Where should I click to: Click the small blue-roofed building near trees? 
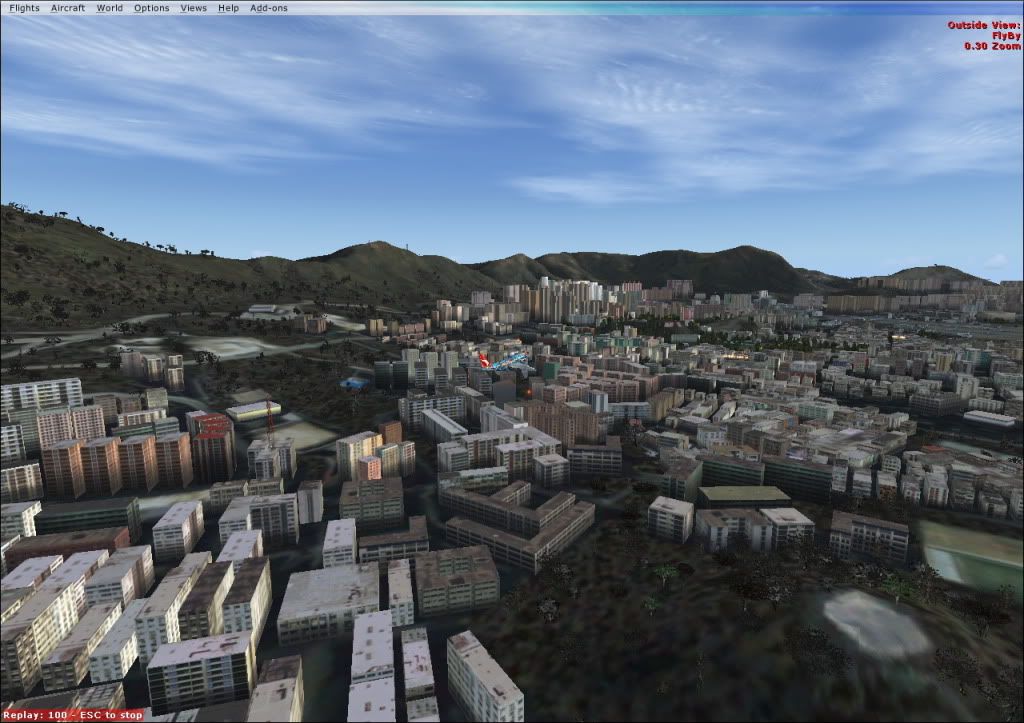click(352, 383)
